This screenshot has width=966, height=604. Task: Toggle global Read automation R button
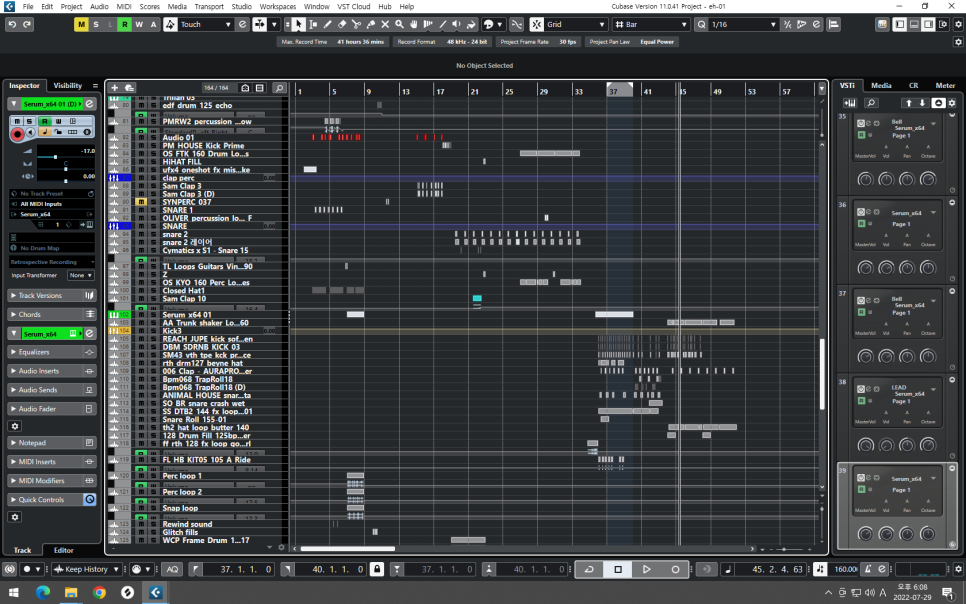tap(124, 25)
